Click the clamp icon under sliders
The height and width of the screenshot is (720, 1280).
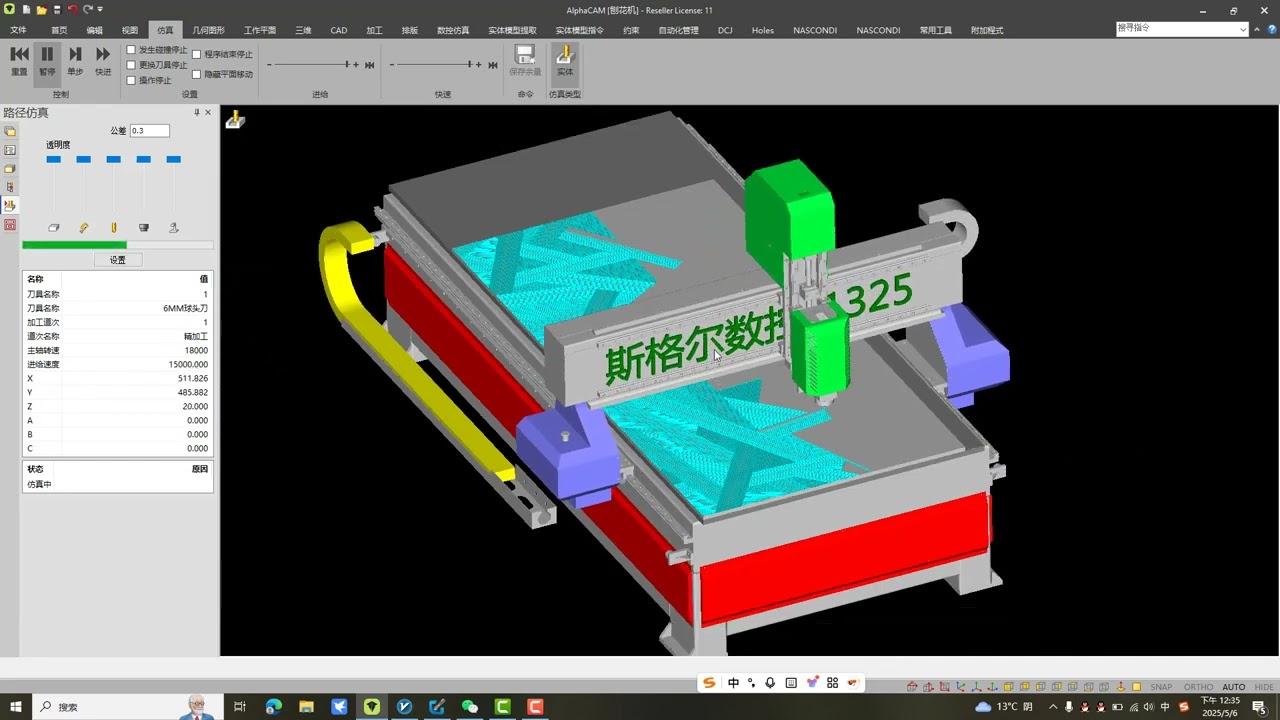(84, 228)
